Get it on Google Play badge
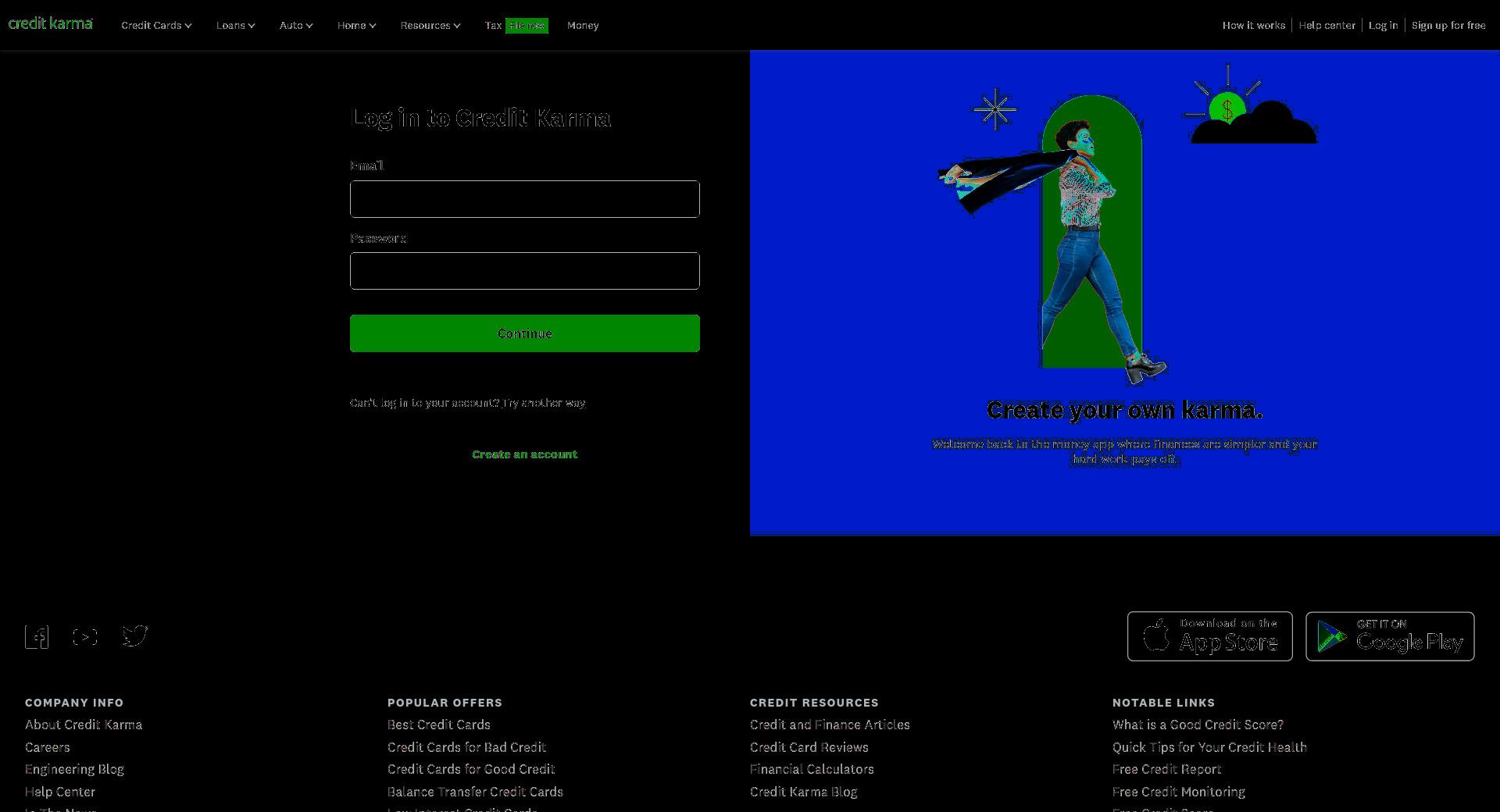Image resolution: width=1500 pixels, height=812 pixels. pos(1390,636)
